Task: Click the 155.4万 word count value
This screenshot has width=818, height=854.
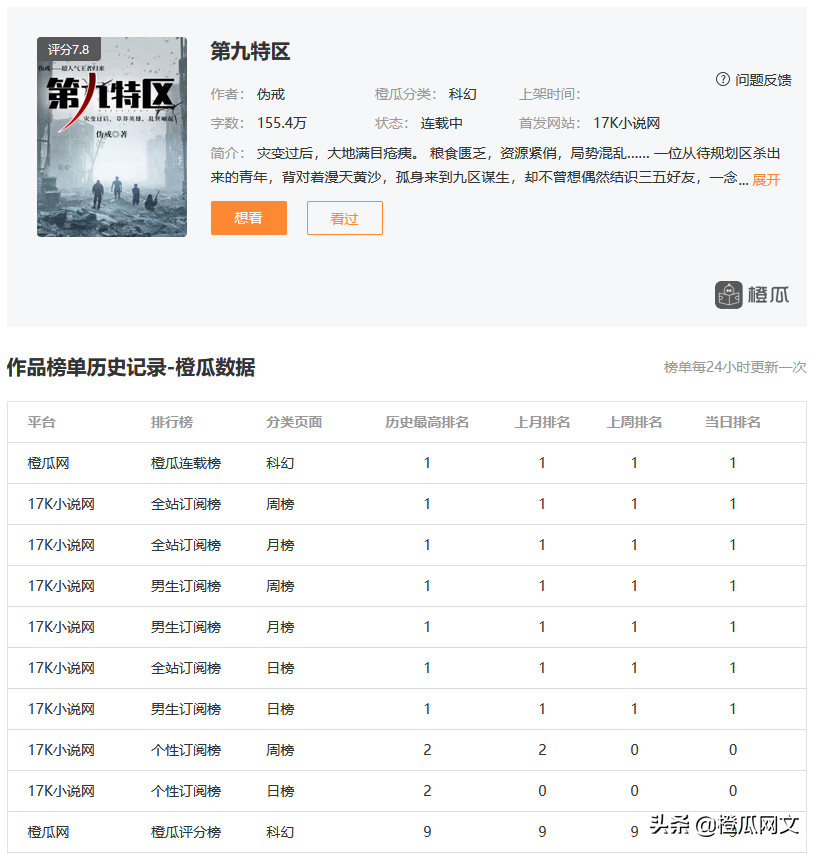Action: pos(282,123)
